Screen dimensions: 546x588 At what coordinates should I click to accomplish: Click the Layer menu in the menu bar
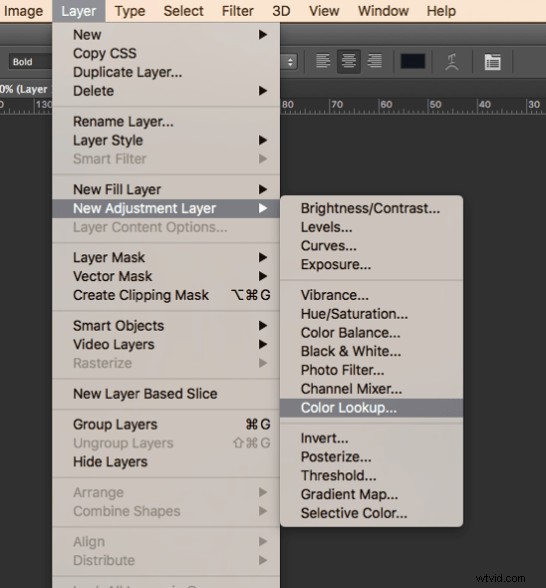tap(79, 11)
